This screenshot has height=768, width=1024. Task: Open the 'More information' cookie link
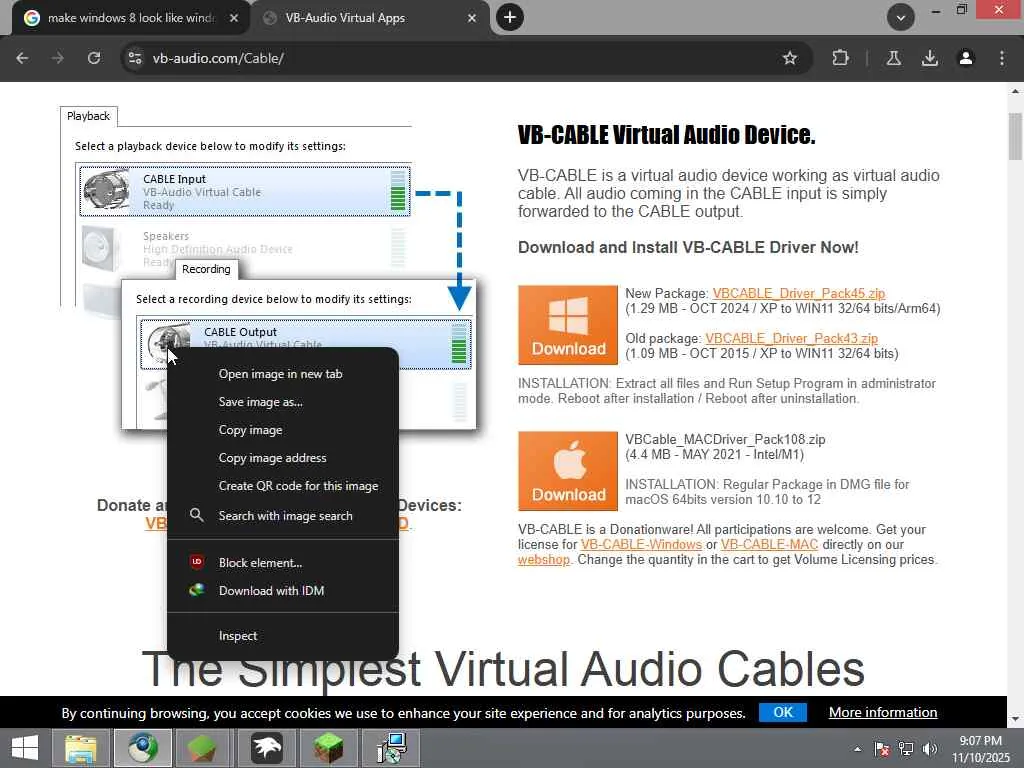[x=883, y=712]
